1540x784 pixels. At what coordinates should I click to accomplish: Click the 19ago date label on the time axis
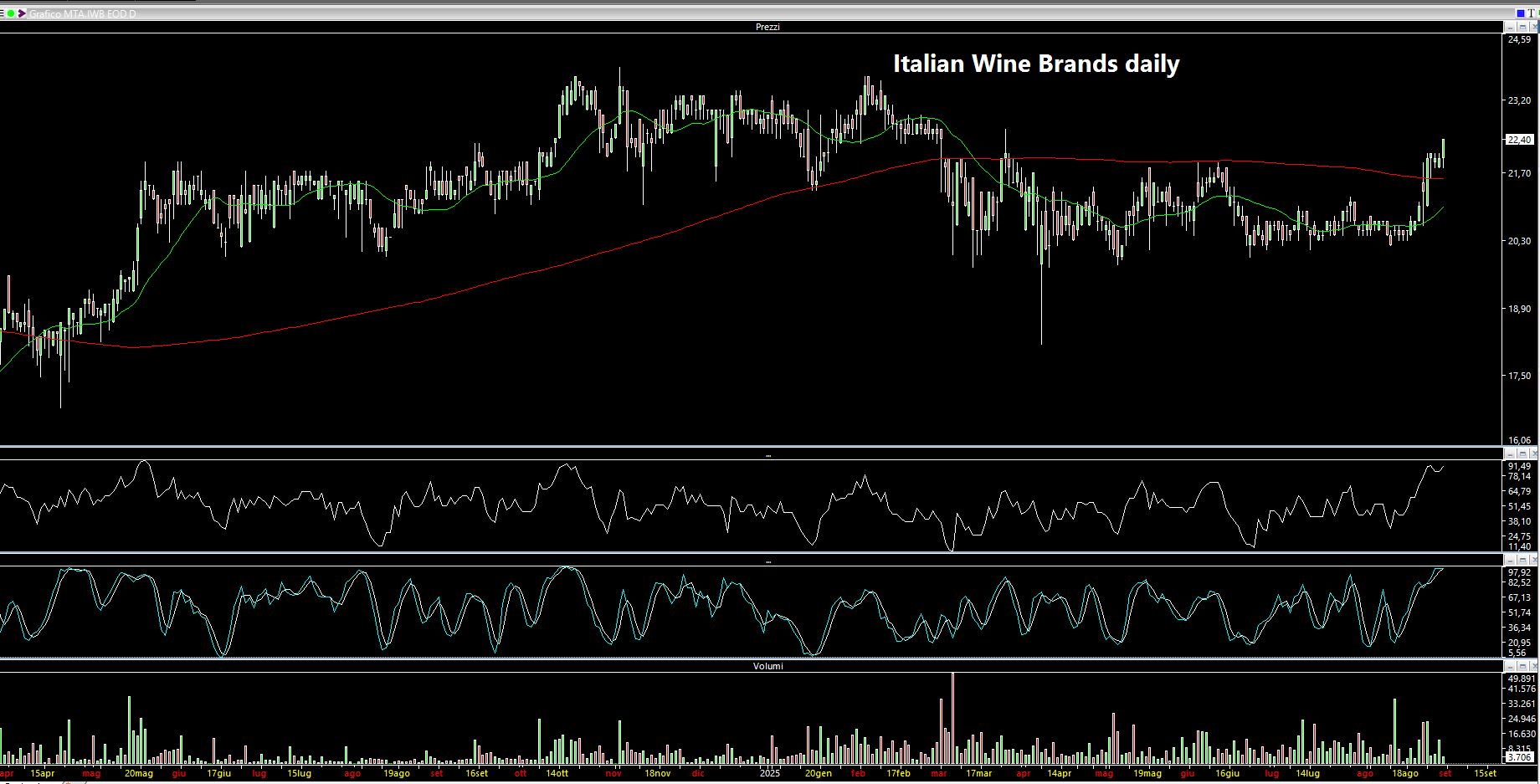coord(396,773)
